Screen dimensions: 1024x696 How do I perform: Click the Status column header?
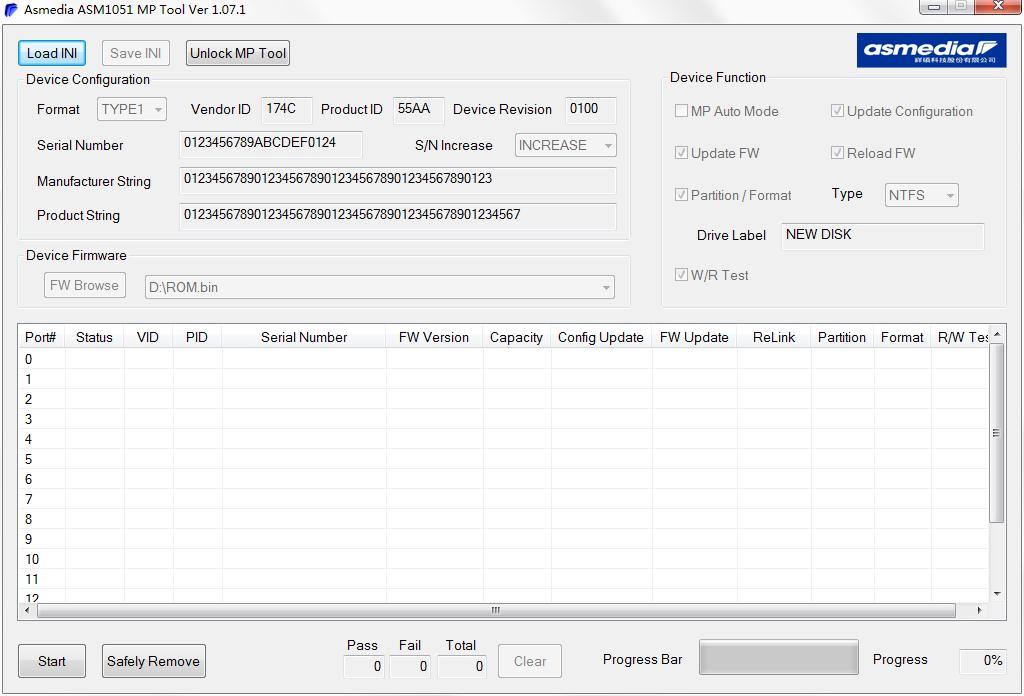[95, 338]
